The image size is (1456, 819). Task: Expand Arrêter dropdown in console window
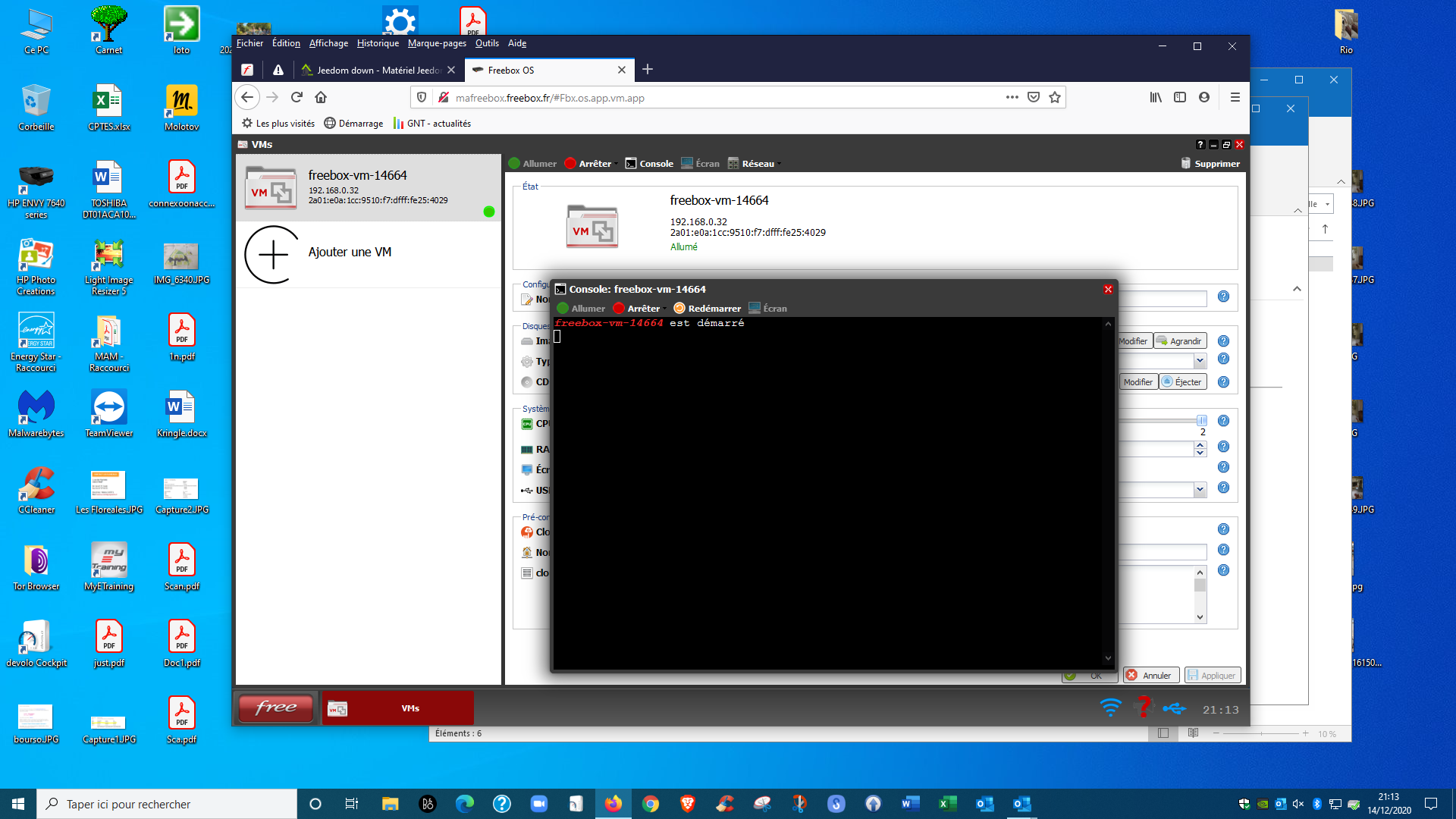(x=665, y=309)
